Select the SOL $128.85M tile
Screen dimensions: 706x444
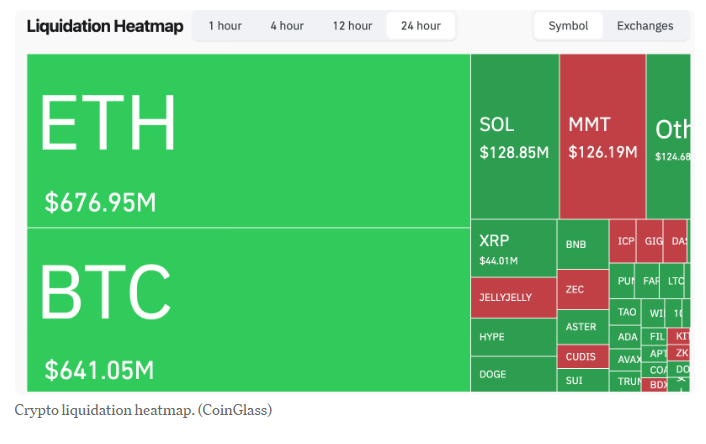tap(514, 137)
